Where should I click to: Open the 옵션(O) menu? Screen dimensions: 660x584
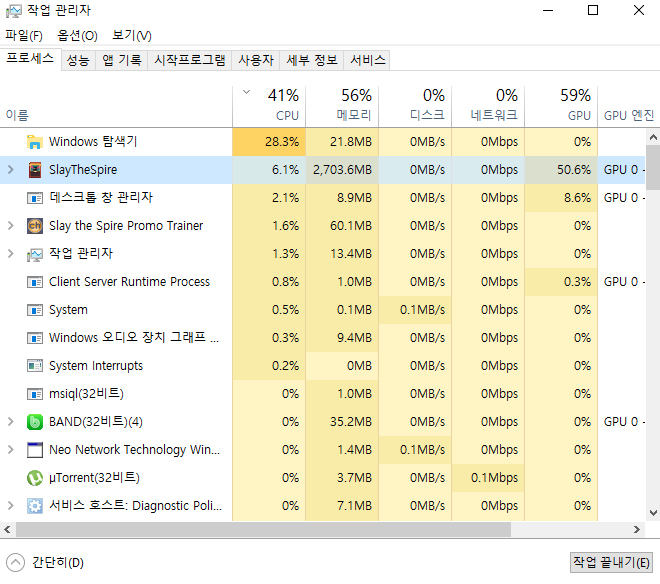(x=77, y=35)
